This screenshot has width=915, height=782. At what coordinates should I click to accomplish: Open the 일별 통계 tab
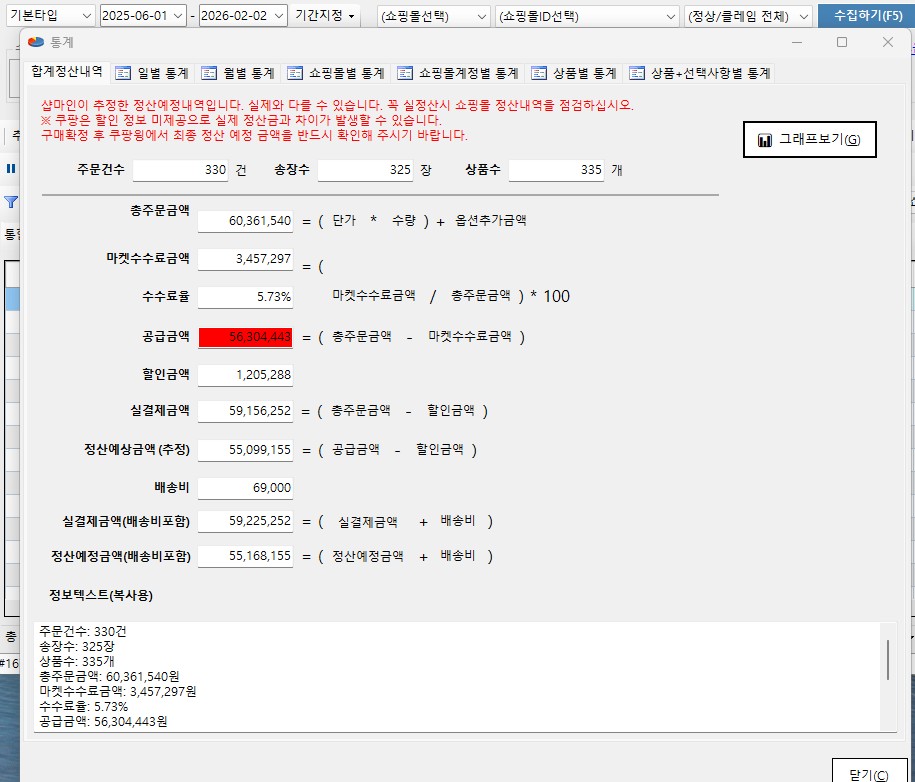[x=152, y=74]
